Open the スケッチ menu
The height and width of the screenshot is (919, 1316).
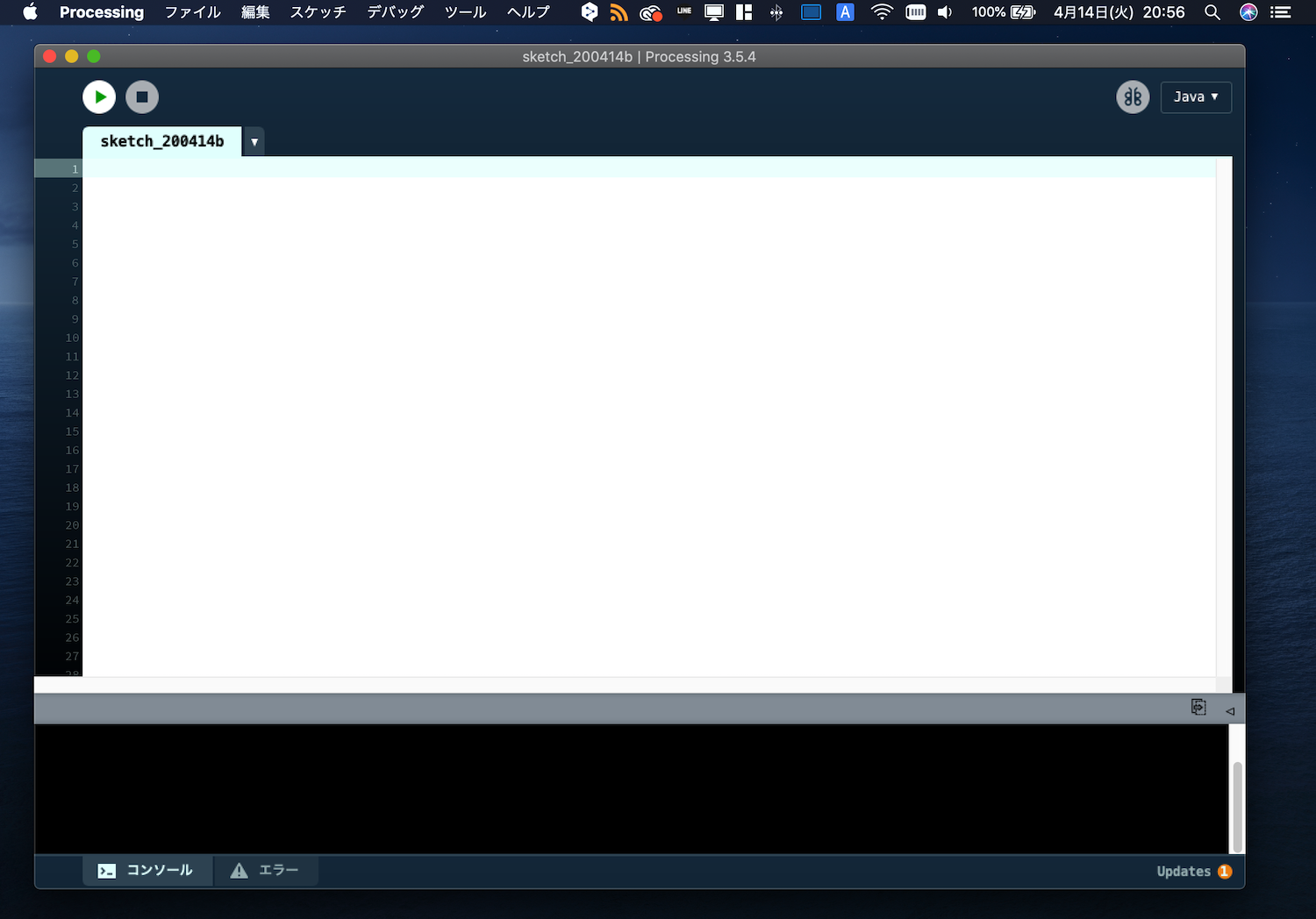(x=318, y=12)
